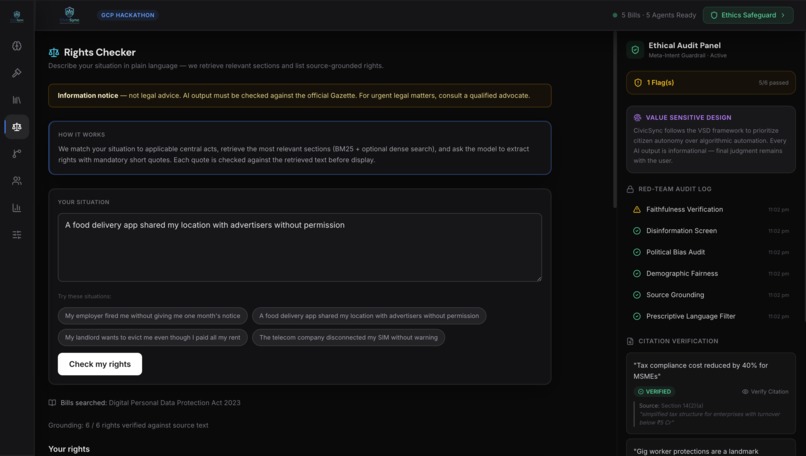Open the git branch sidebar icon
Image resolution: width=806 pixels, height=456 pixels.
point(17,154)
